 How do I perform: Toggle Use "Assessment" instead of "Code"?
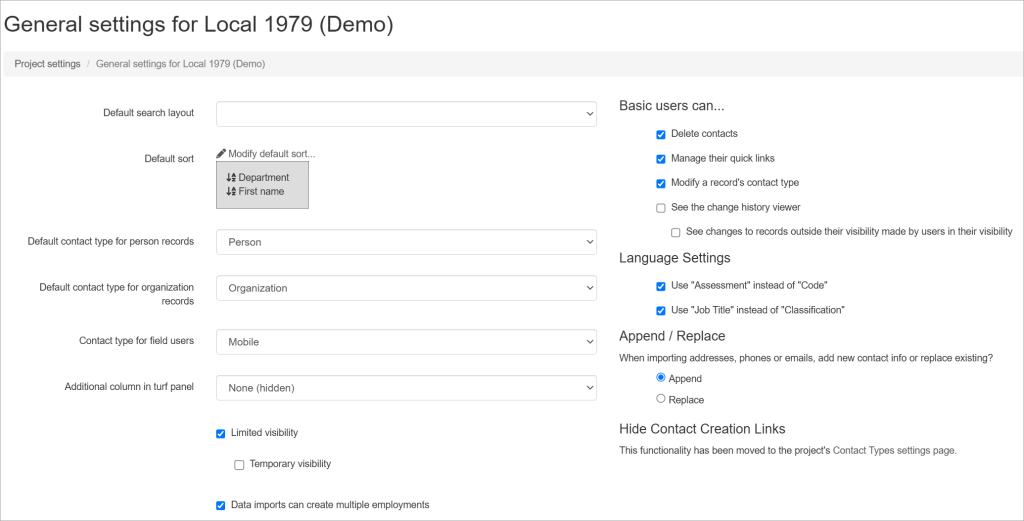tap(661, 286)
